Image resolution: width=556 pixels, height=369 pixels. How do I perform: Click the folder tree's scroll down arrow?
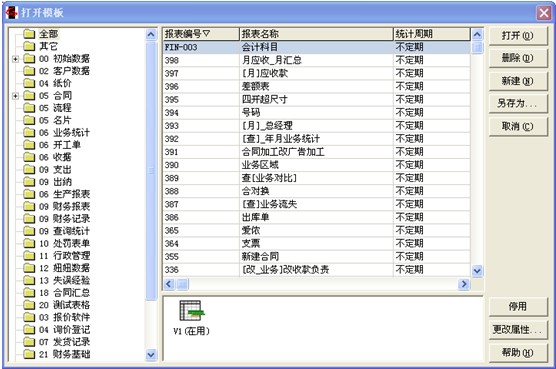[x=151, y=354]
